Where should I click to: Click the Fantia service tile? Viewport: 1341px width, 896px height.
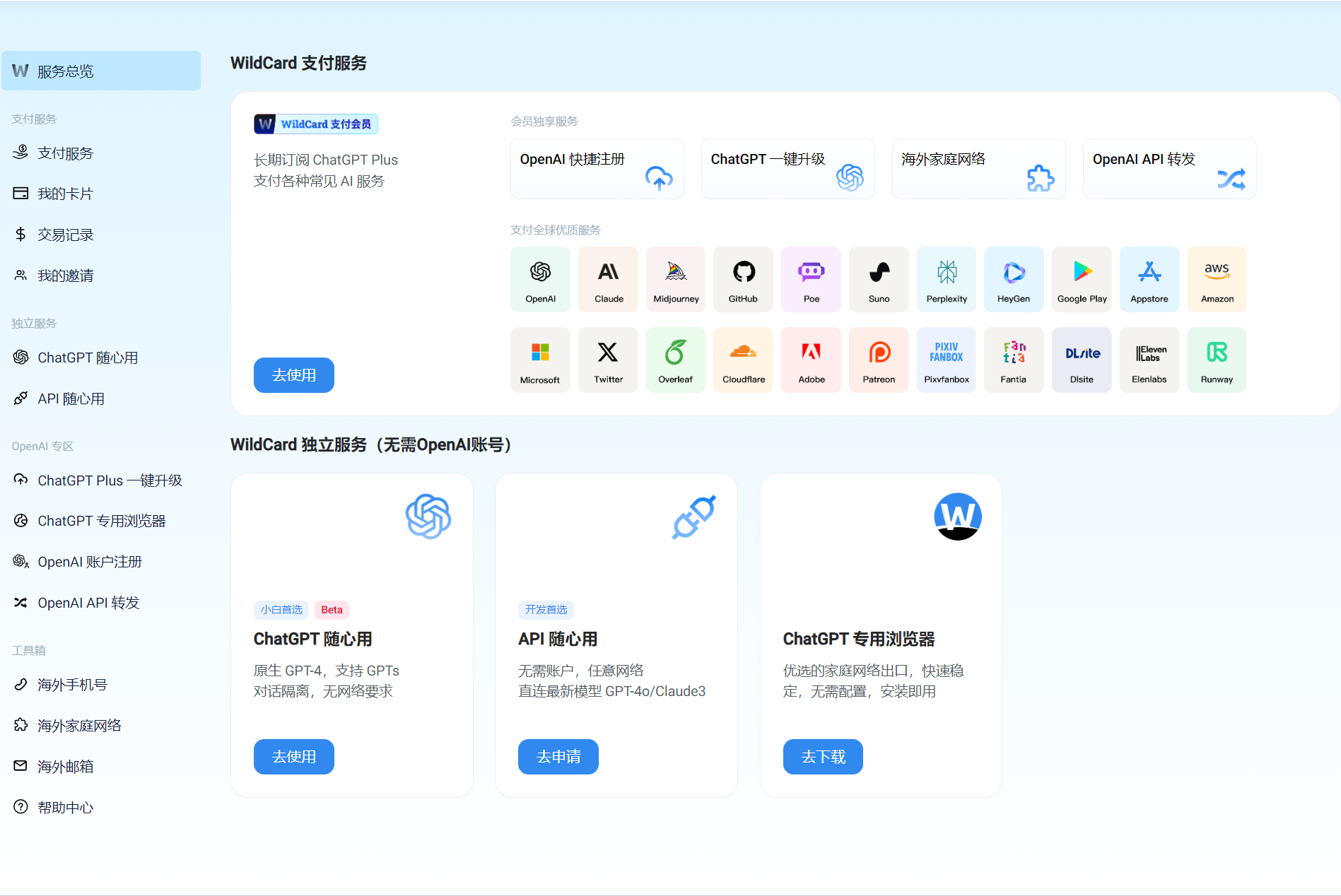[1014, 360]
